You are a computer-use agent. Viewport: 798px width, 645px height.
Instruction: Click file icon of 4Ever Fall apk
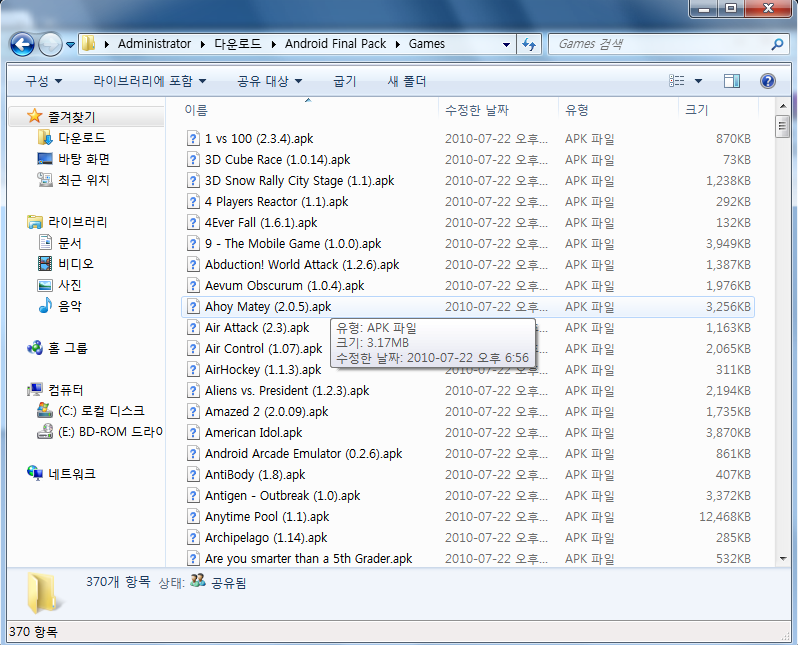coord(193,222)
